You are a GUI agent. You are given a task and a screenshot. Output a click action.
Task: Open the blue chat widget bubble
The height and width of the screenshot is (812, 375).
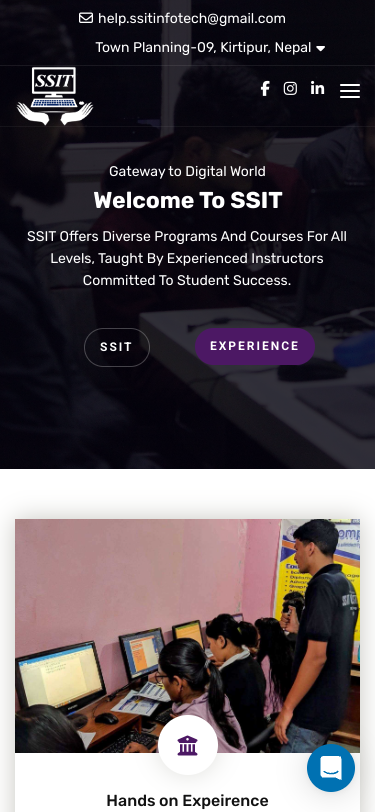click(331, 768)
